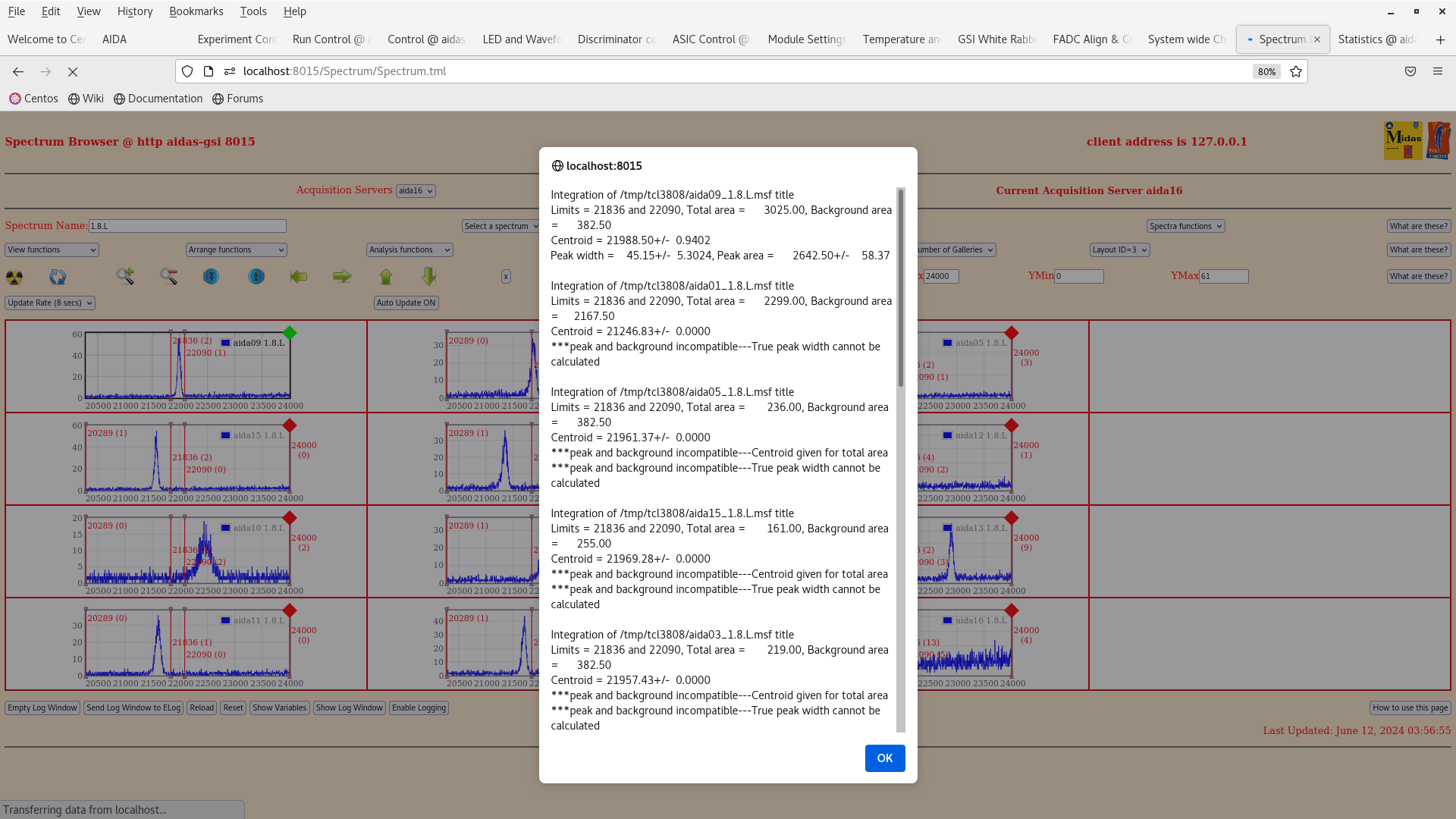Open the Update Rate dropdown

click(50, 303)
